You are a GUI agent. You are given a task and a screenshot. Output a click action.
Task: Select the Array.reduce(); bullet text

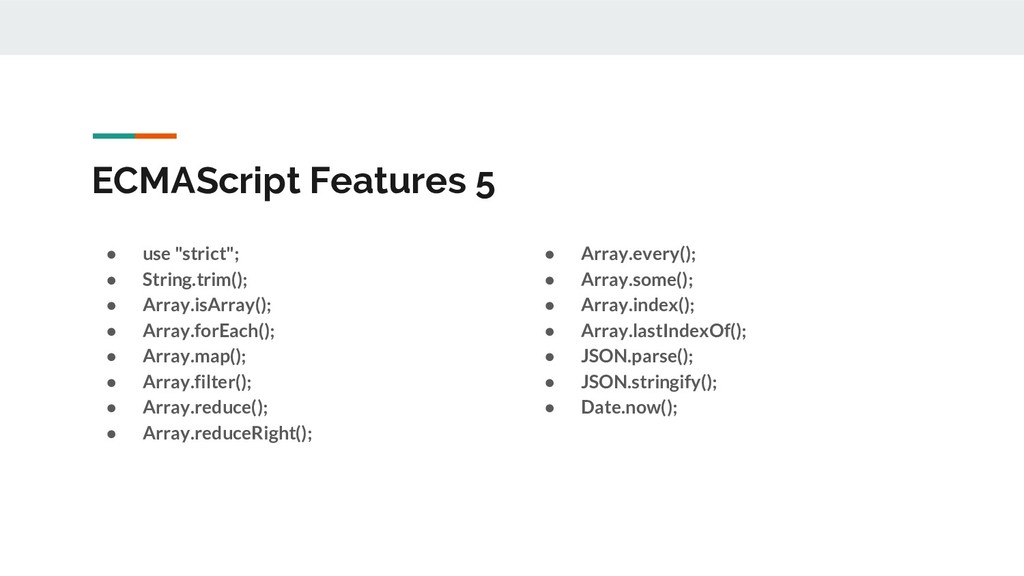(205, 407)
